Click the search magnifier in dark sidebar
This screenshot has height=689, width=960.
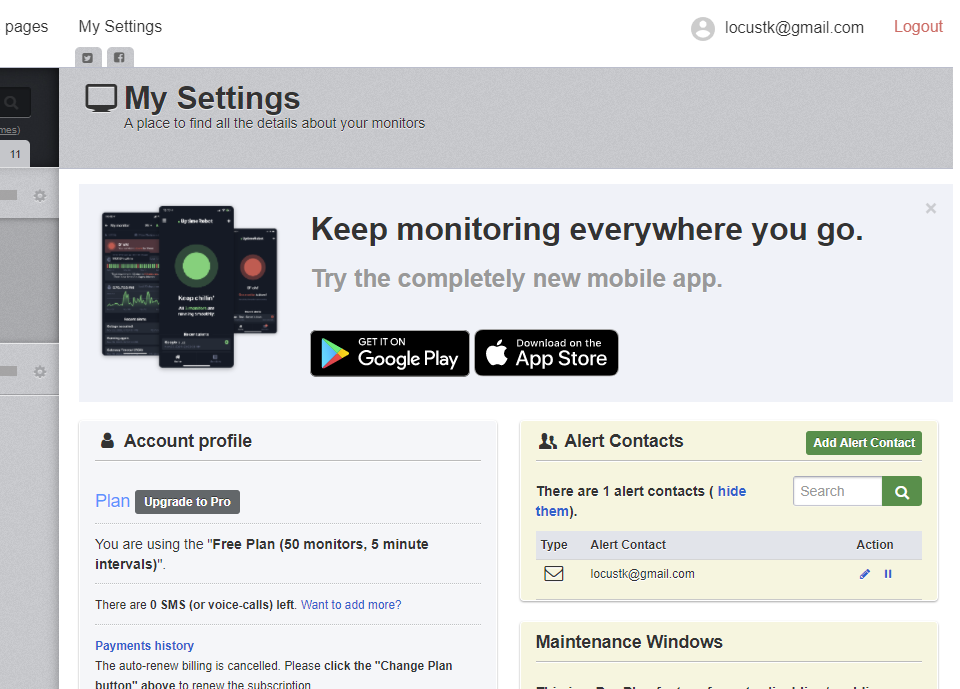click(10, 102)
